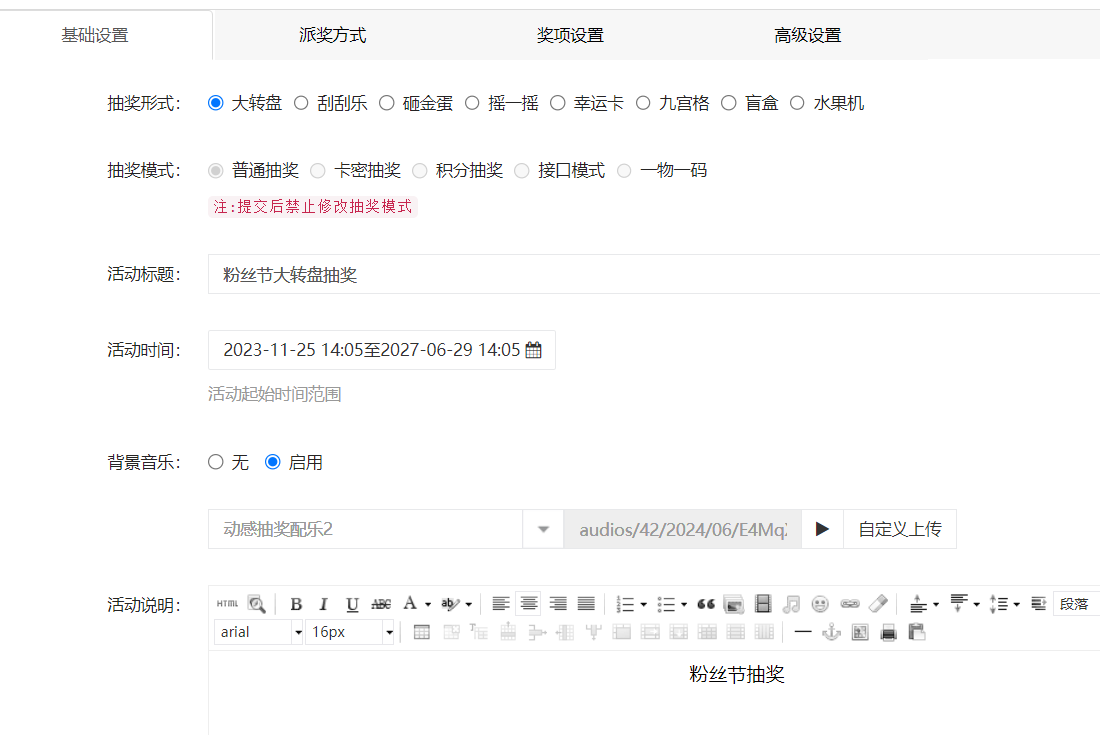Apply strikethrough formatting

pyautogui.click(x=381, y=604)
